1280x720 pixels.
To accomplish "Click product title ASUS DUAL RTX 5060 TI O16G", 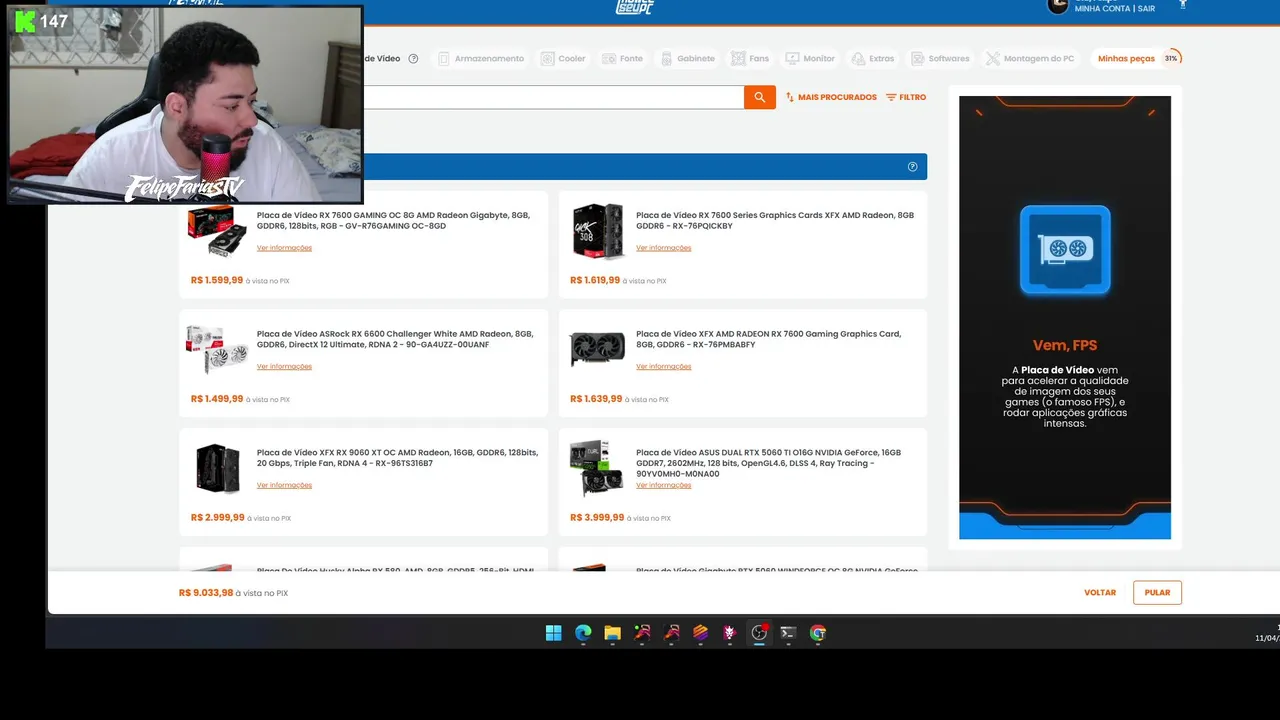I will pos(768,463).
